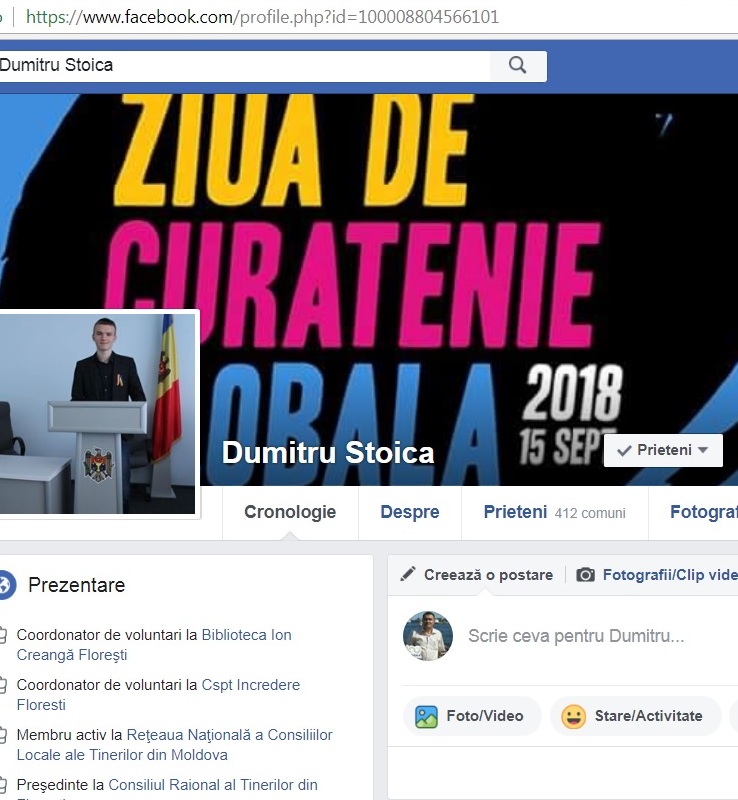
Task: Open the Despre tab
Action: coord(410,512)
